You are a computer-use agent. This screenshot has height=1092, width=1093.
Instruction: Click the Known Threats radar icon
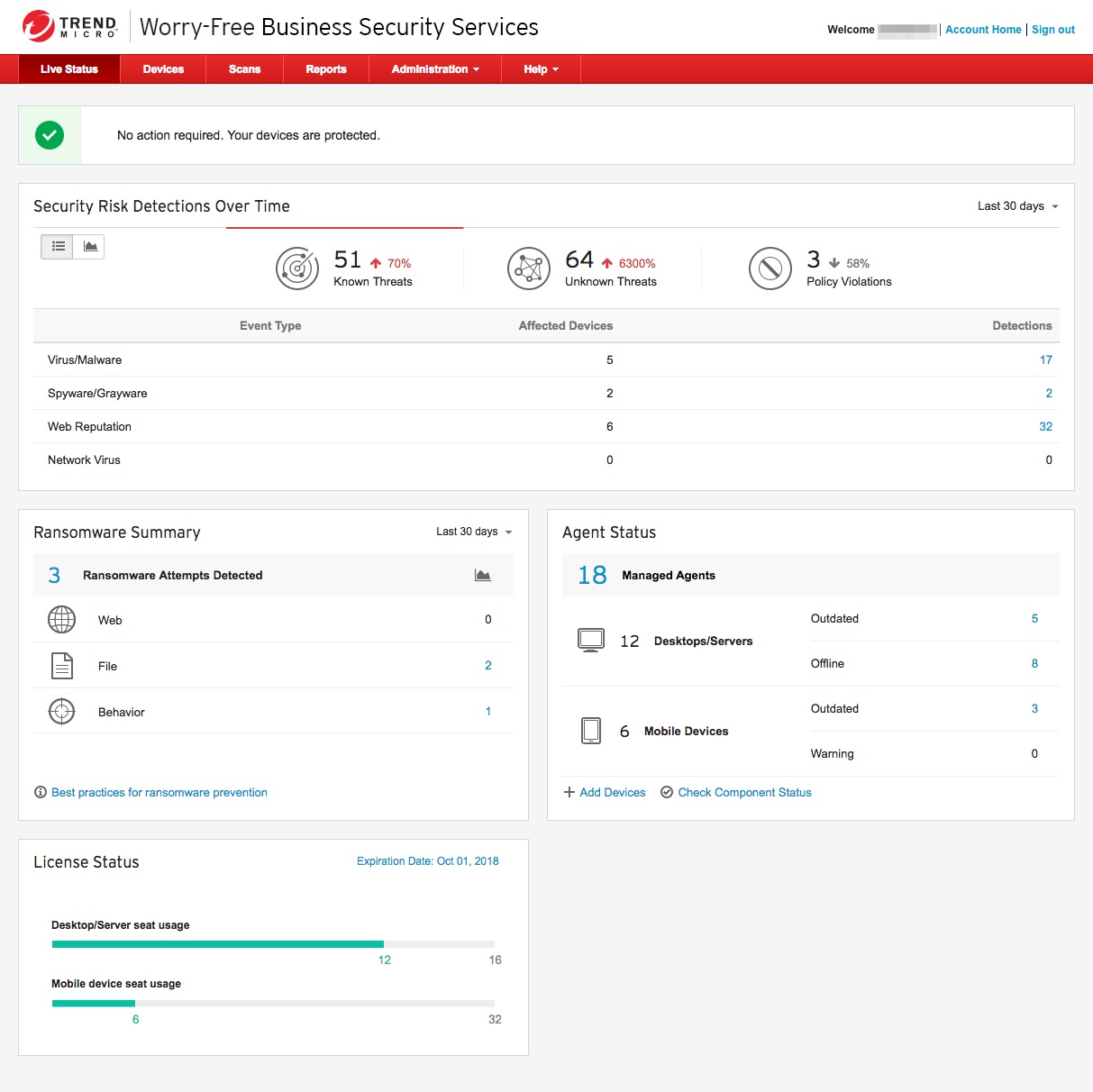297,268
